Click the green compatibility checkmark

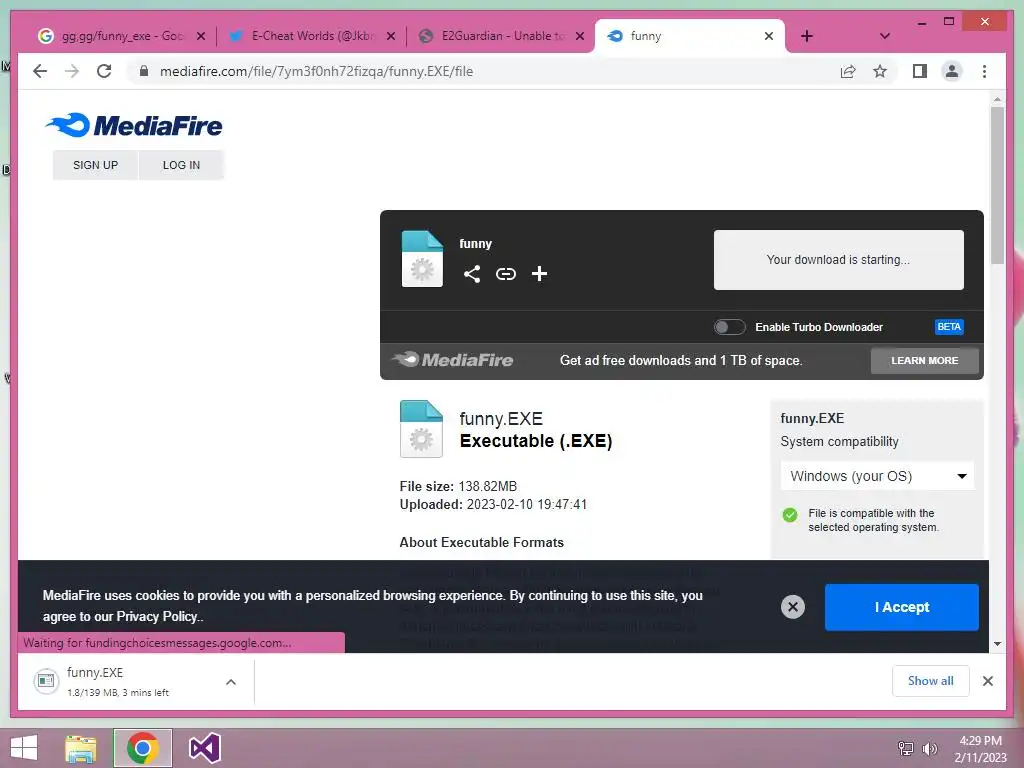(790, 515)
